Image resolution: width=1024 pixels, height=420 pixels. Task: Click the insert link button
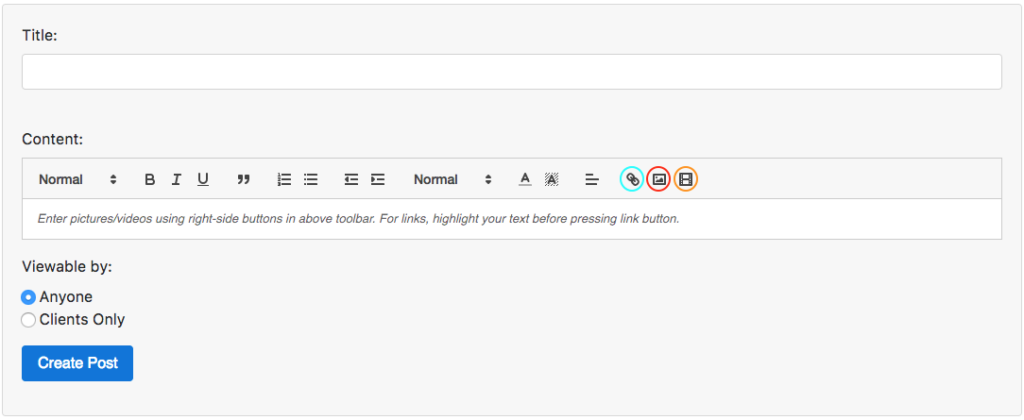[632, 179]
